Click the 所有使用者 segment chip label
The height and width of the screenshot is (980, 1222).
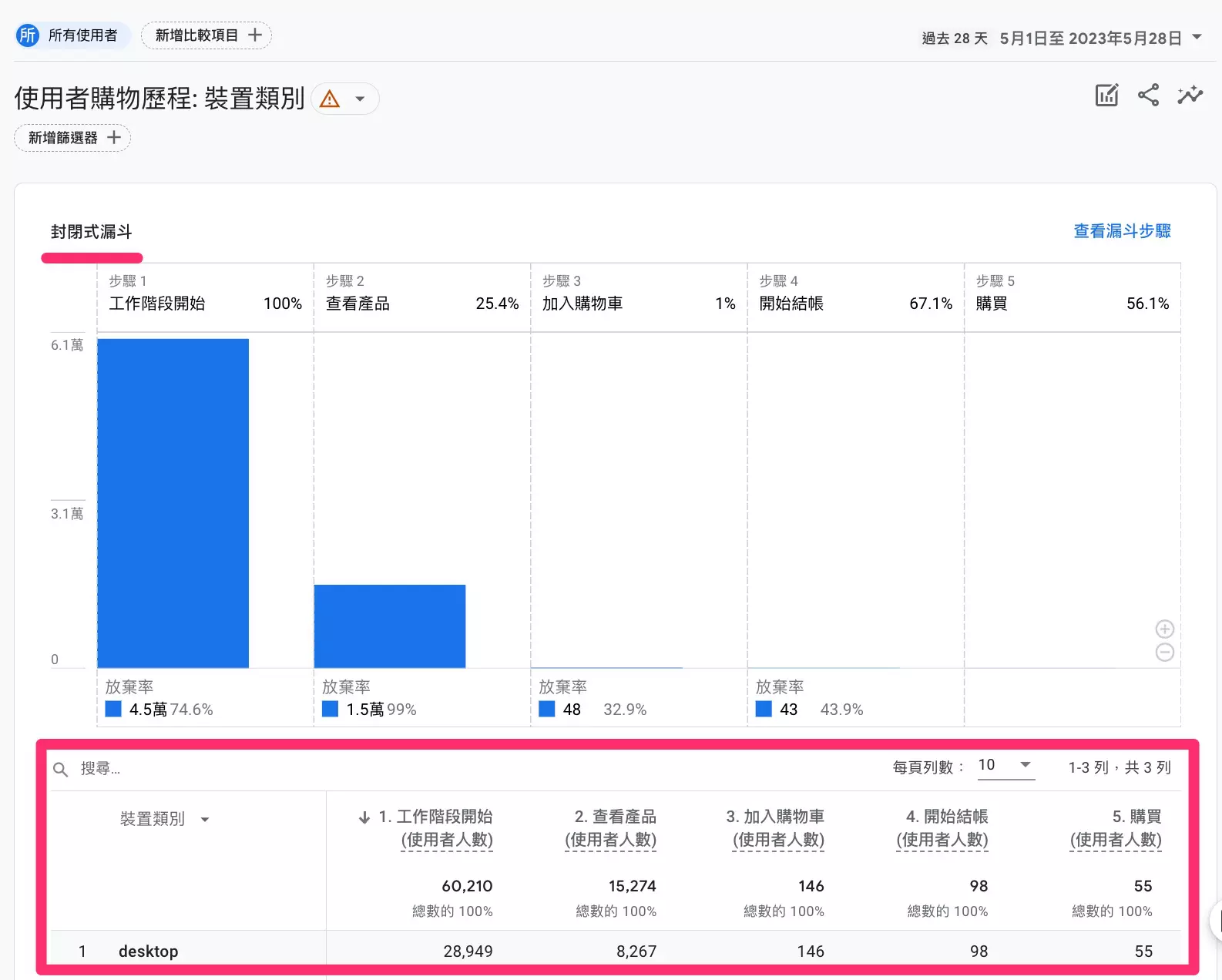point(83,35)
